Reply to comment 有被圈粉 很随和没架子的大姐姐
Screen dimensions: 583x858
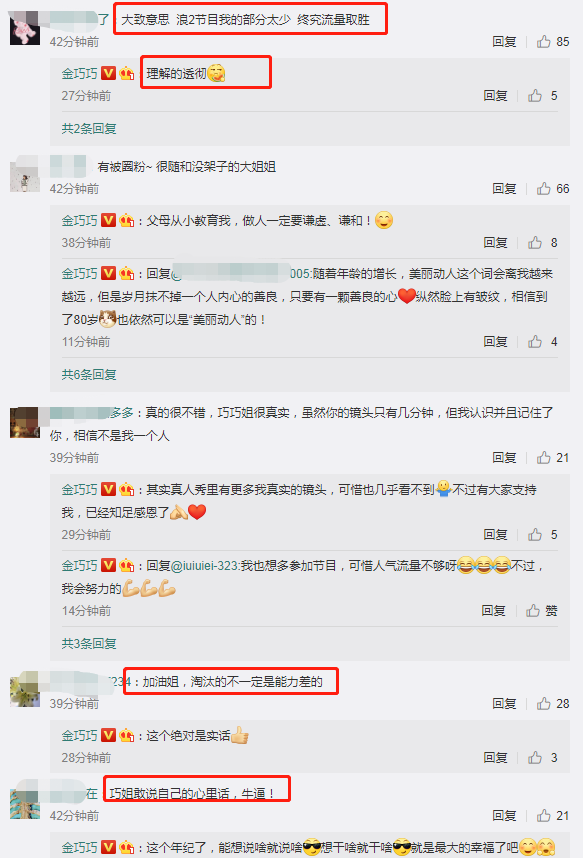504,189
